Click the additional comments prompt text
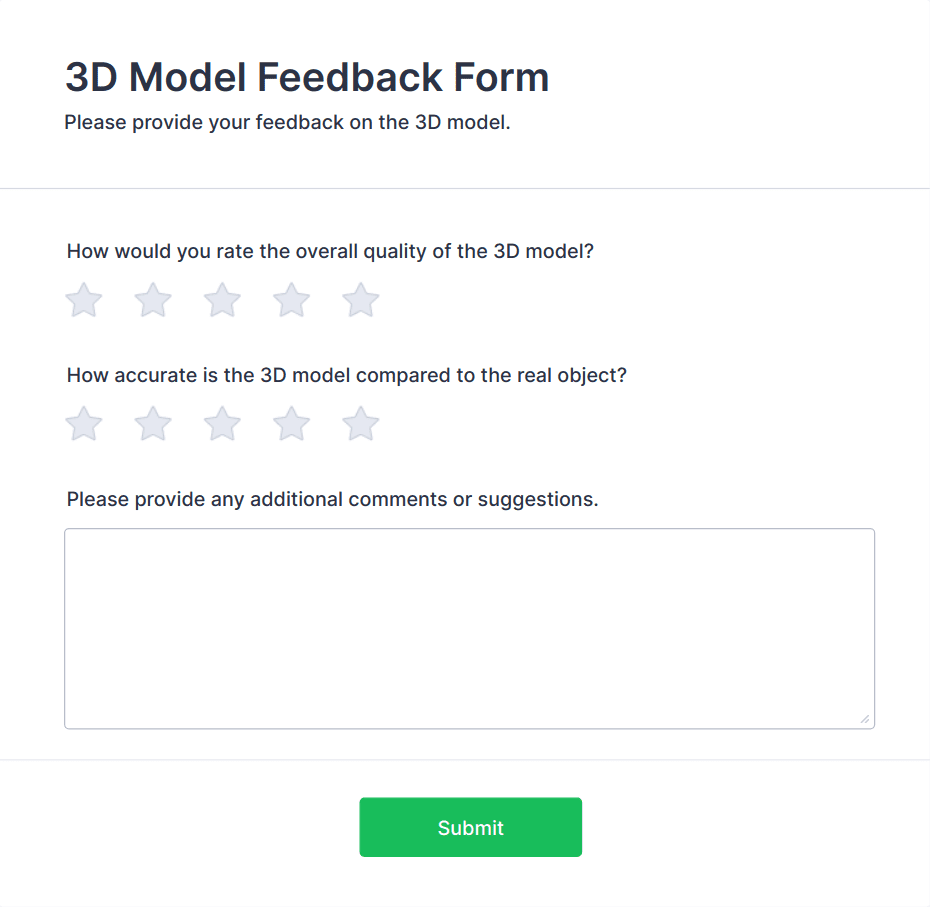930x907 pixels. tap(331, 499)
